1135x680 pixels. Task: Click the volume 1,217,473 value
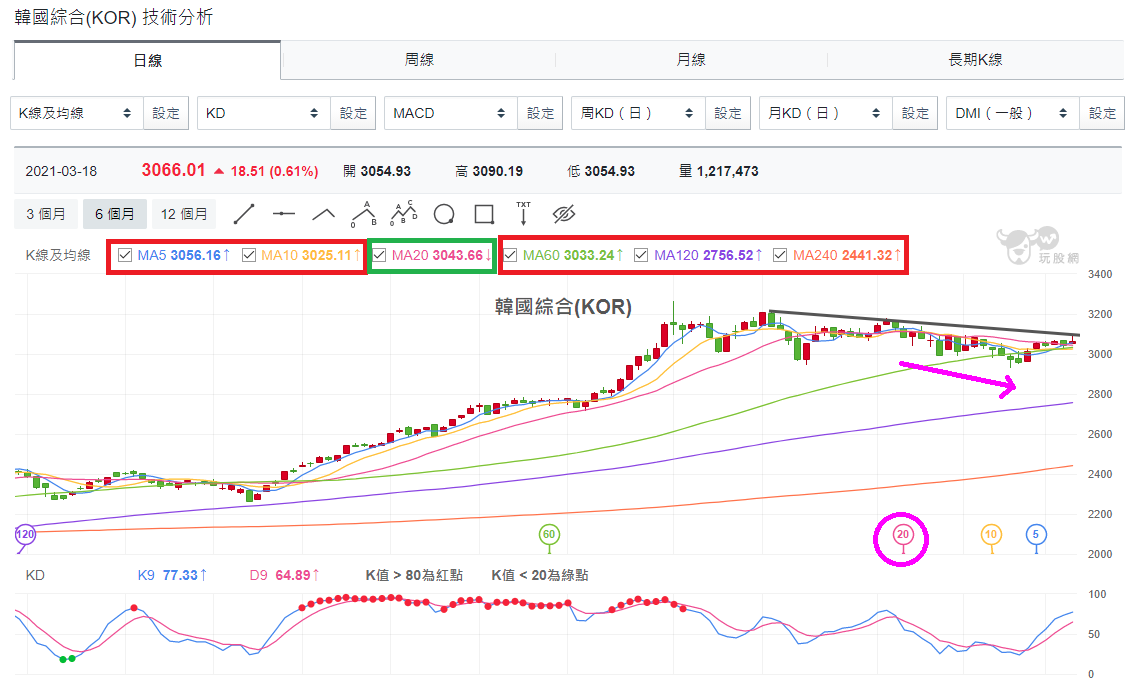pyautogui.click(x=727, y=172)
